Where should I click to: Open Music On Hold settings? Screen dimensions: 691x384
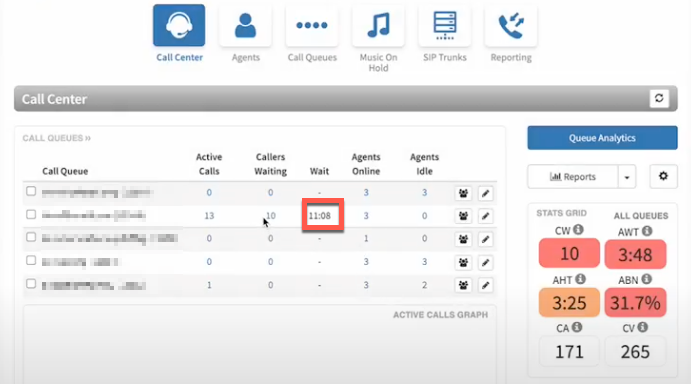pos(378,26)
